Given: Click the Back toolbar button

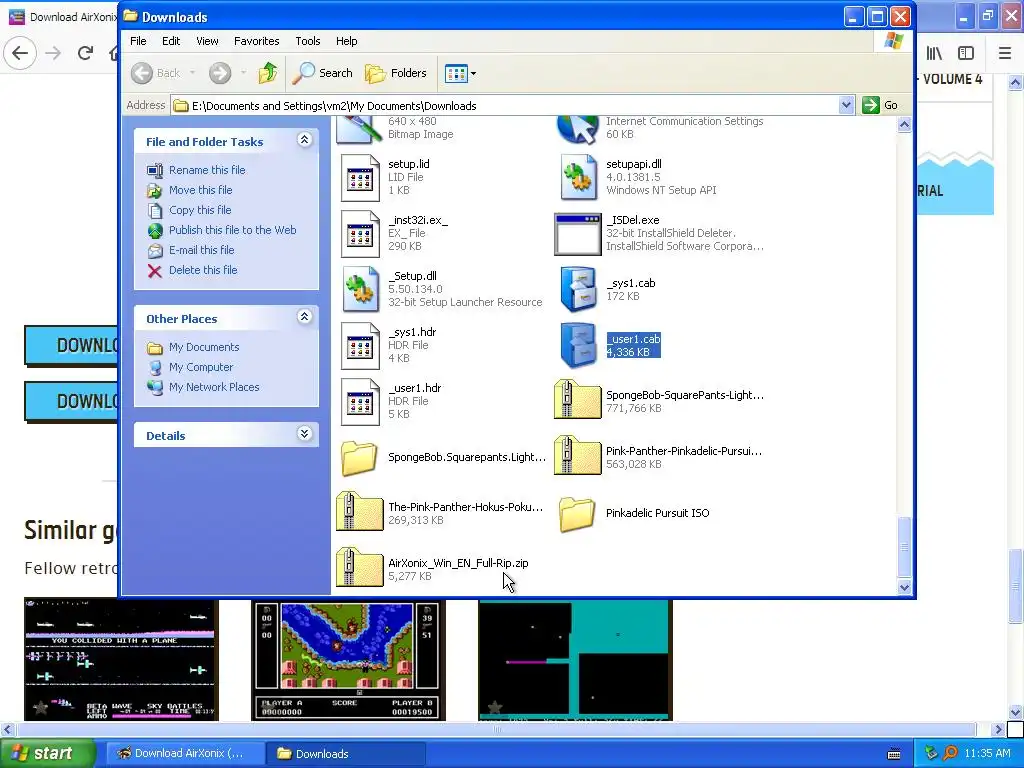Looking at the screenshot, I should pyautogui.click(x=155, y=73).
